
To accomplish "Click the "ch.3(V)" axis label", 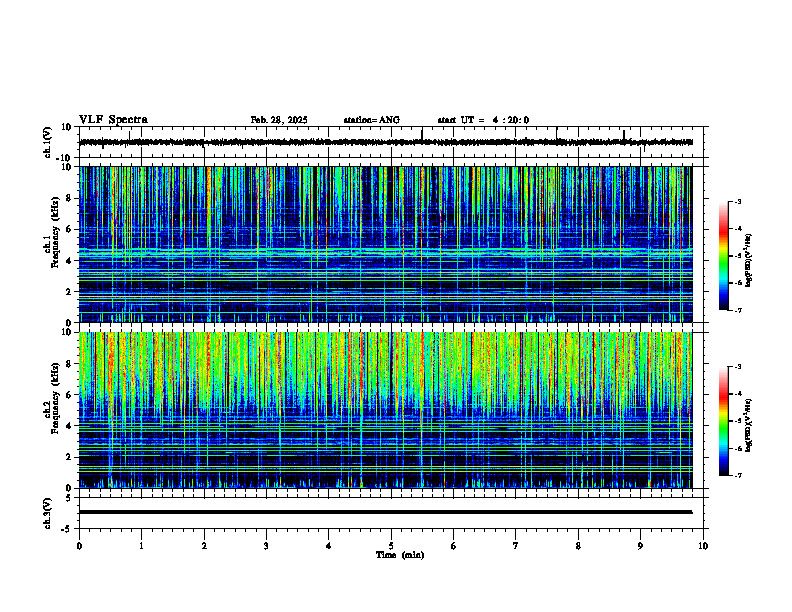I will tap(48, 514).
